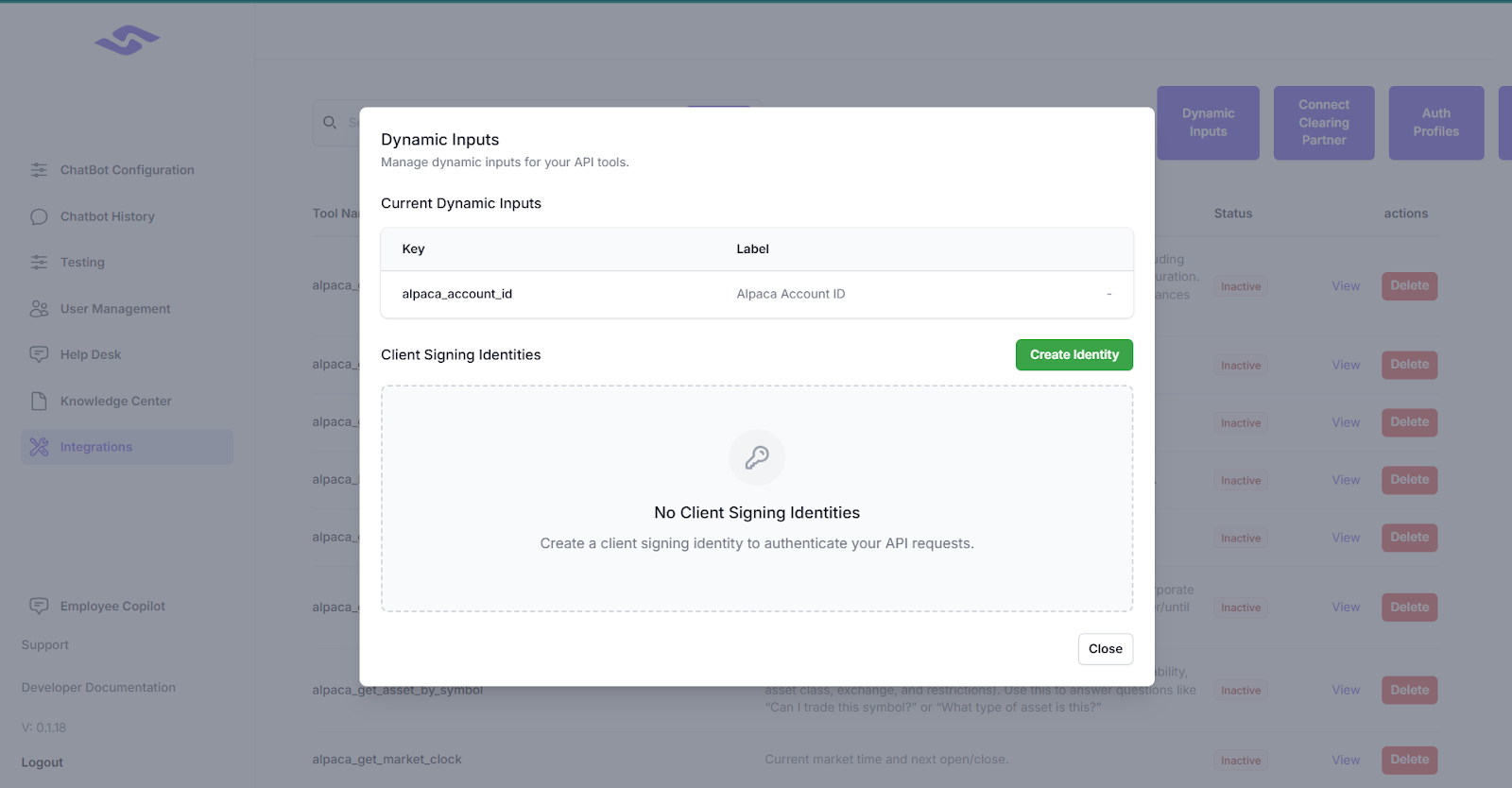Click the Employee Copilot chat icon
The image size is (1512, 788).
pos(39,606)
